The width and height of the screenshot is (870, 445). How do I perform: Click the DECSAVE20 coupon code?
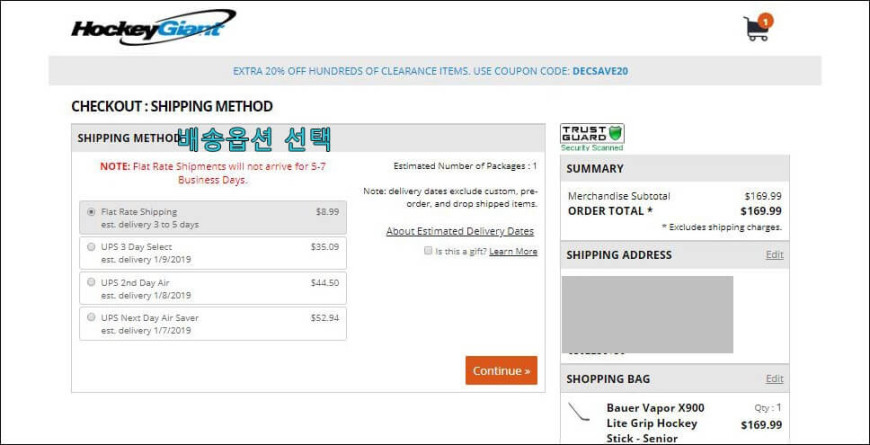[600, 71]
